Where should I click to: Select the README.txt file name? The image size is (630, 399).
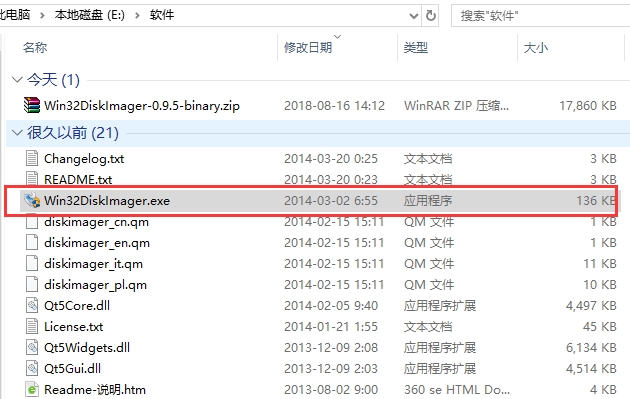[78, 179]
